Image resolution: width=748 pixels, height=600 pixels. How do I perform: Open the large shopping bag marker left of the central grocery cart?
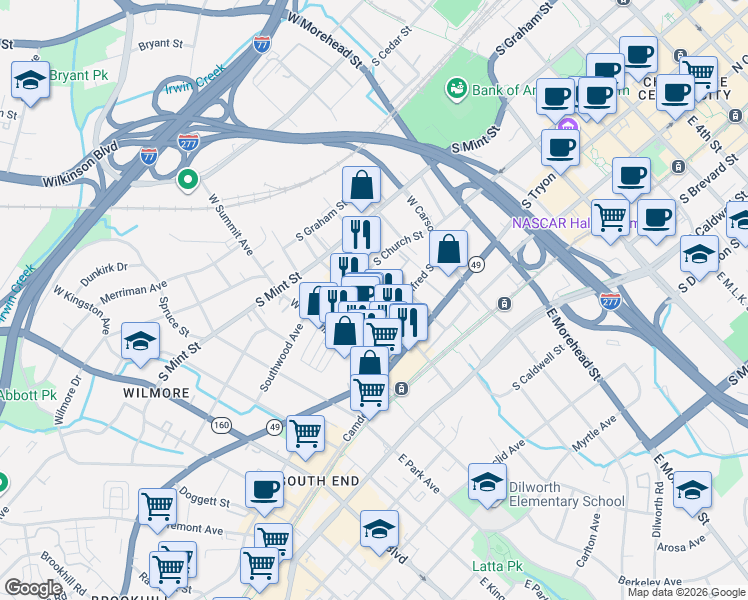click(x=344, y=333)
